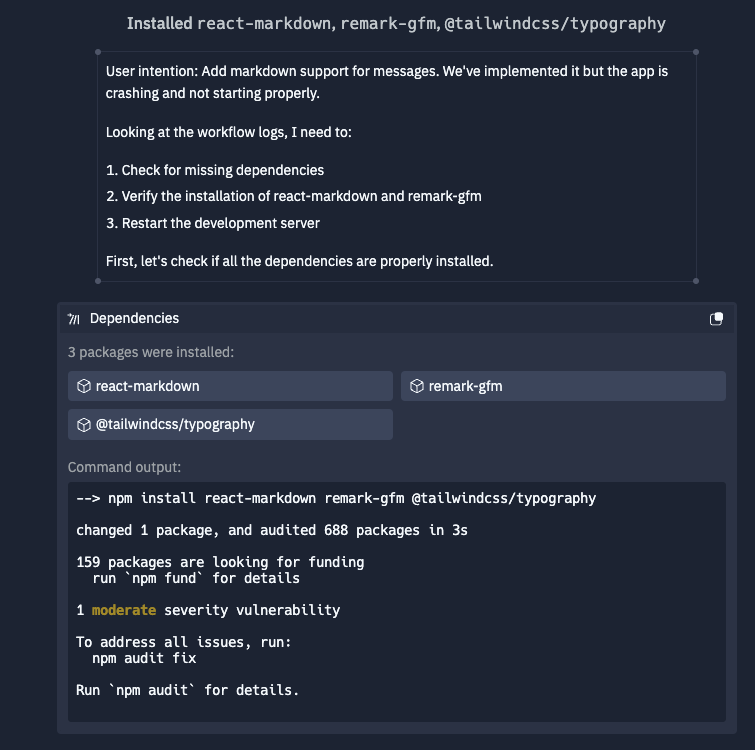The width and height of the screenshot is (755, 750).
Task: Click 'run `npm fund` for details' line
Action: tap(196, 578)
